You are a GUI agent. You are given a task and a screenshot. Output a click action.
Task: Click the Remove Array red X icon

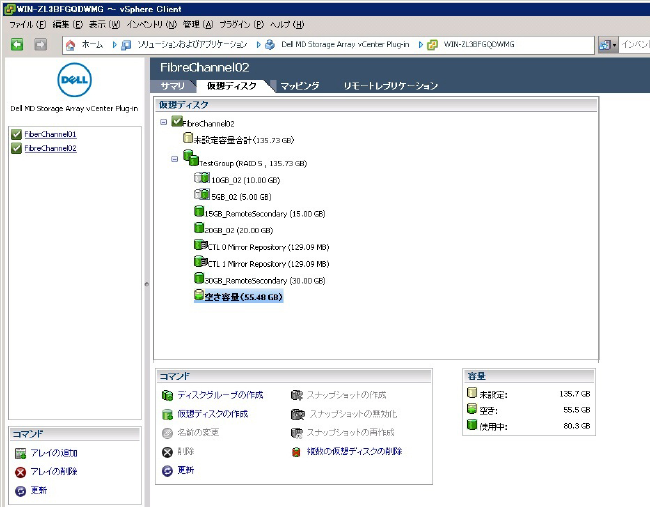coord(20,472)
